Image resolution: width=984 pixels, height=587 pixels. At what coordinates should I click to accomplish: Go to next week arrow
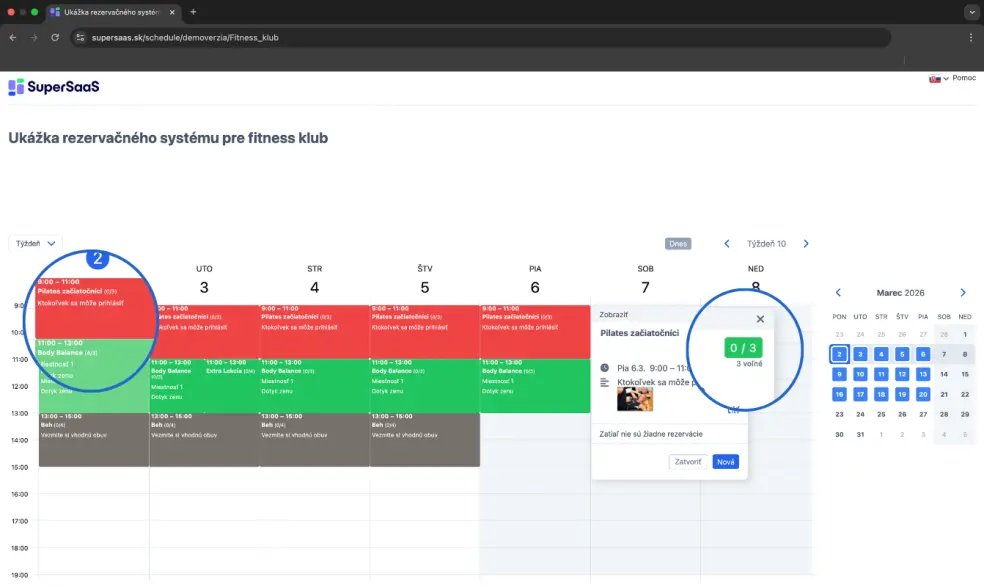coord(806,243)
